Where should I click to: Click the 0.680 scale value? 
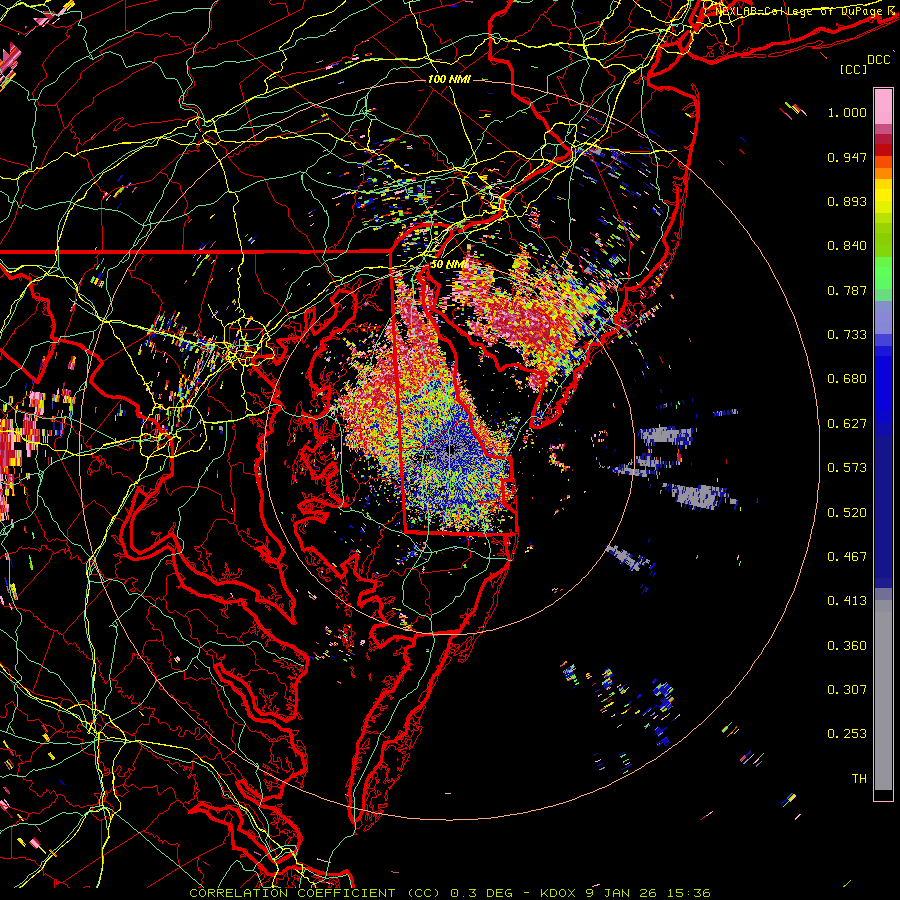pyautogui.click(x=847, y=379)
